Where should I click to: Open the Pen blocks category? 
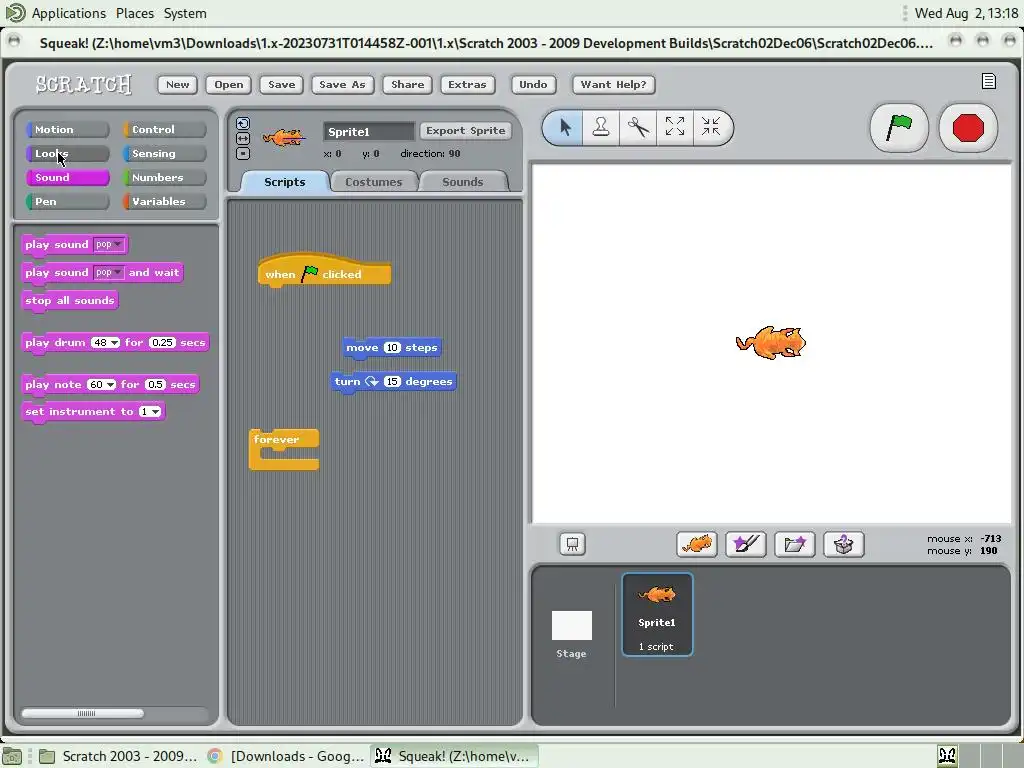[67, 201]
